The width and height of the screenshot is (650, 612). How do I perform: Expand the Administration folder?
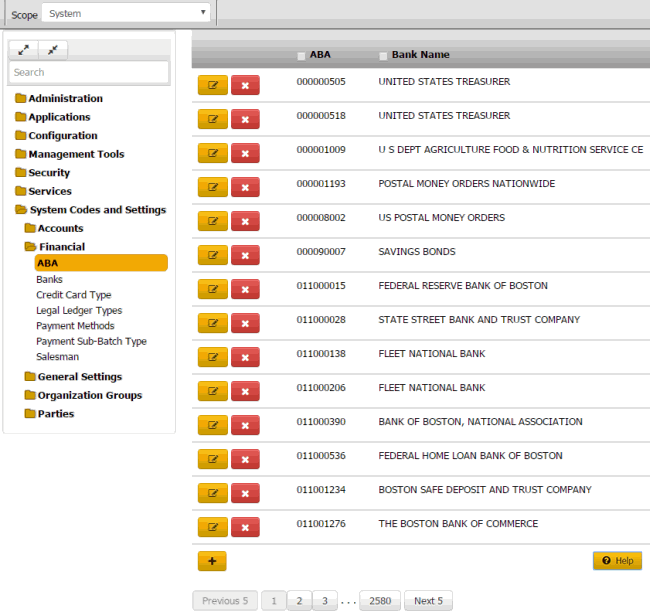click(65, 98)
